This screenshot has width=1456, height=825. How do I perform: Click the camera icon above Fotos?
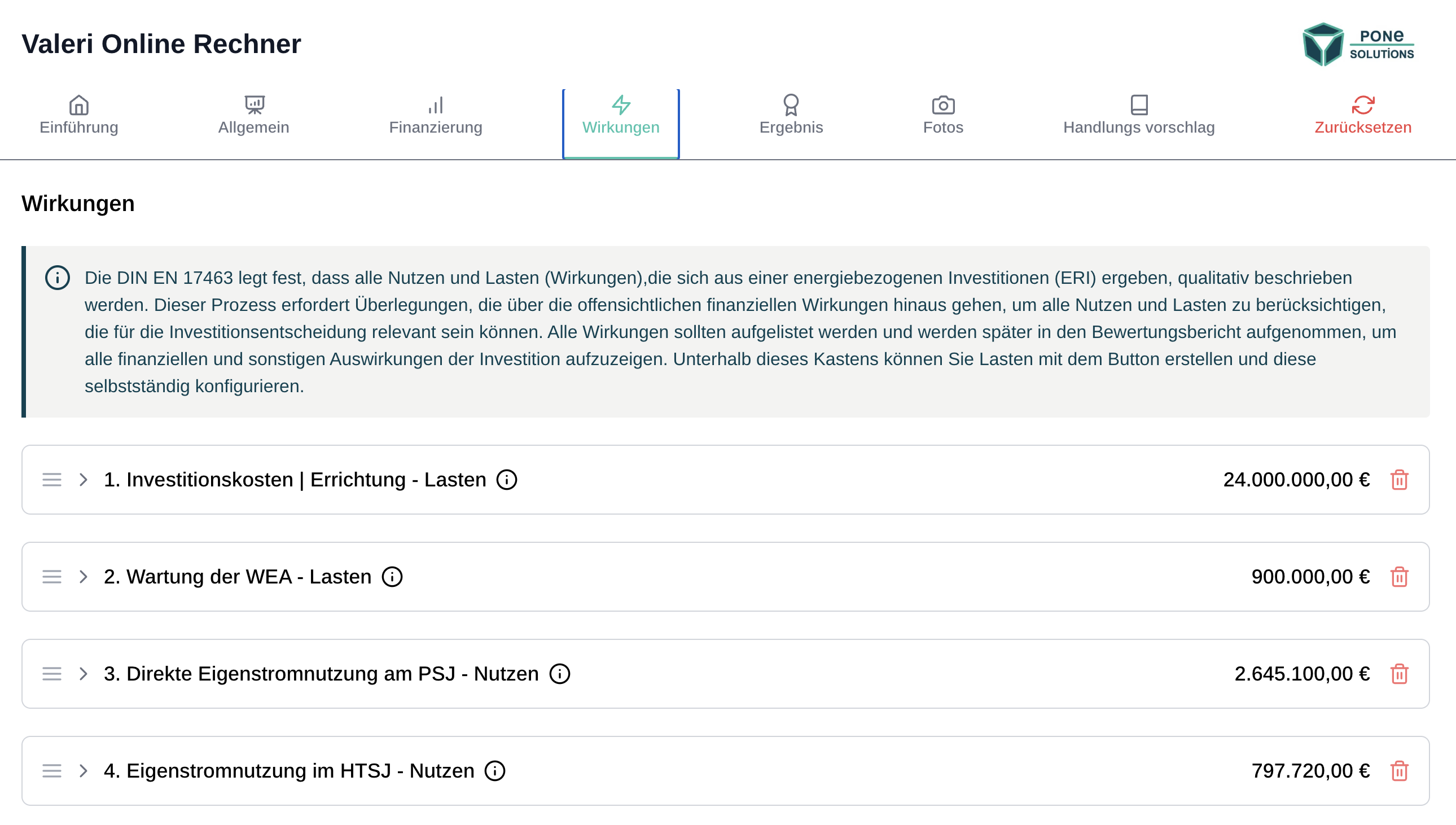[x=943, y=105]
